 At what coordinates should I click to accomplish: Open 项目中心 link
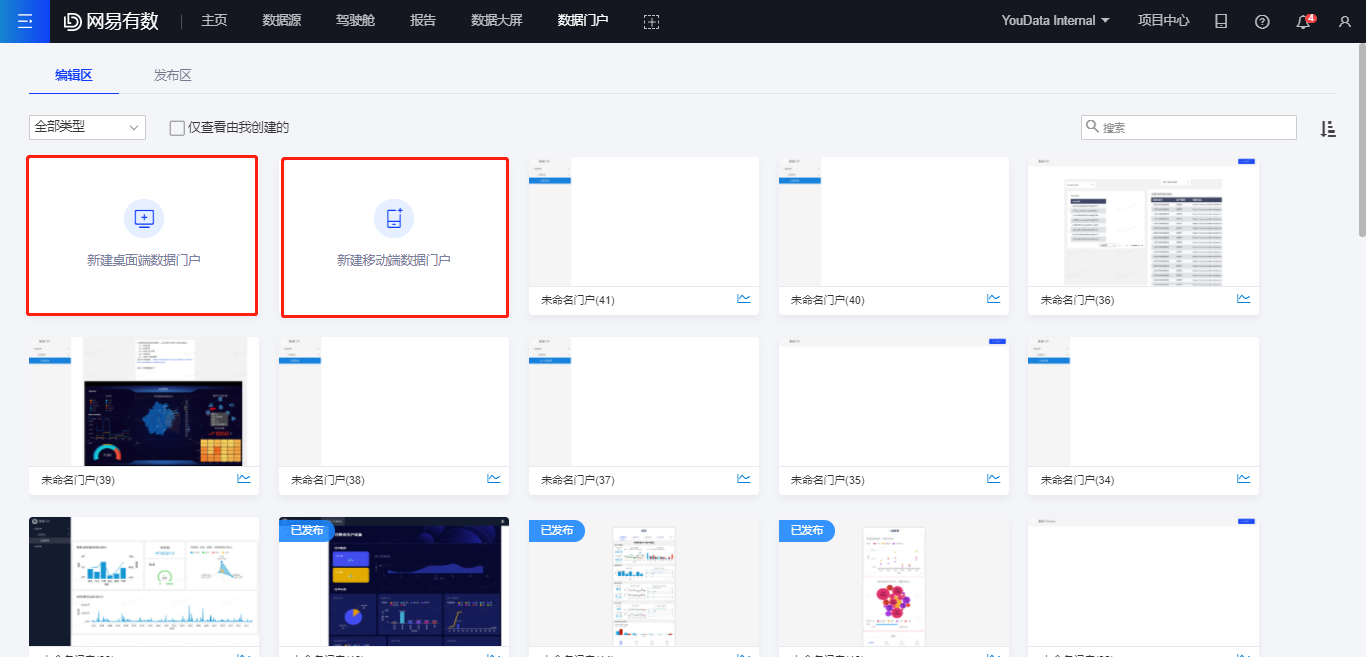pyautogui.click(x=1164, y=21)
